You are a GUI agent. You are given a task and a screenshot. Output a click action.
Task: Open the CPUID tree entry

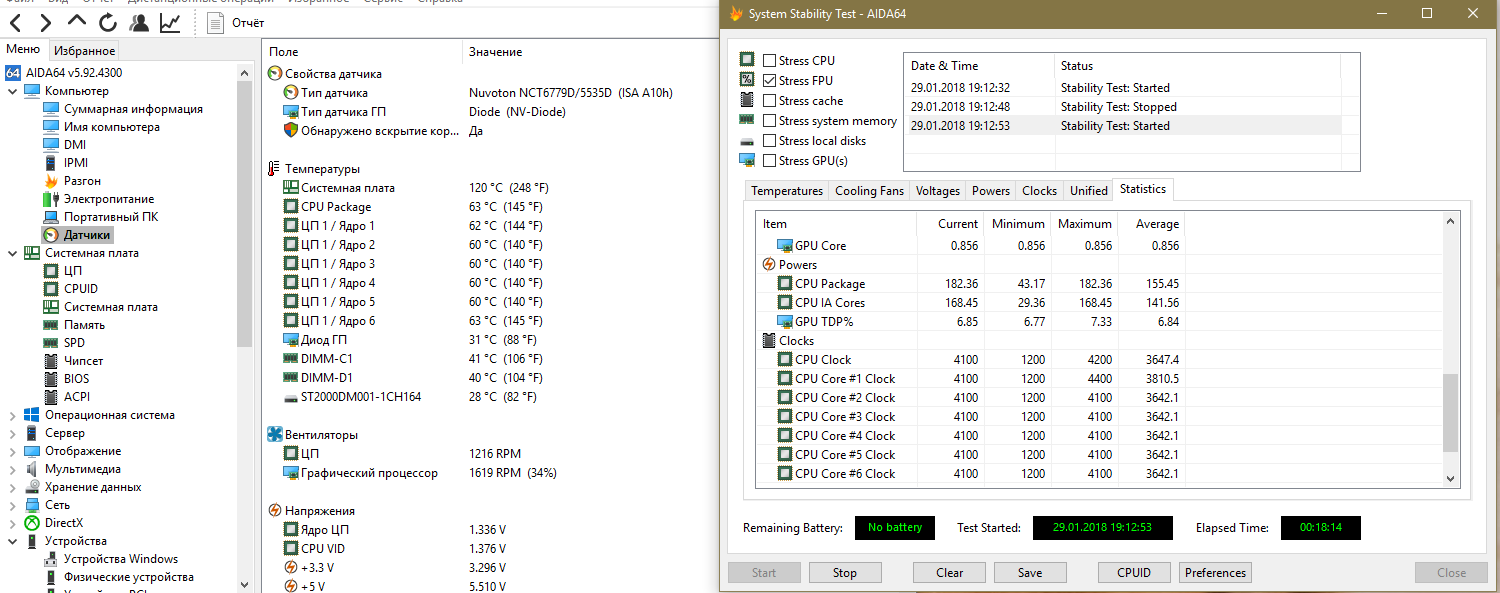coord(81,289)
